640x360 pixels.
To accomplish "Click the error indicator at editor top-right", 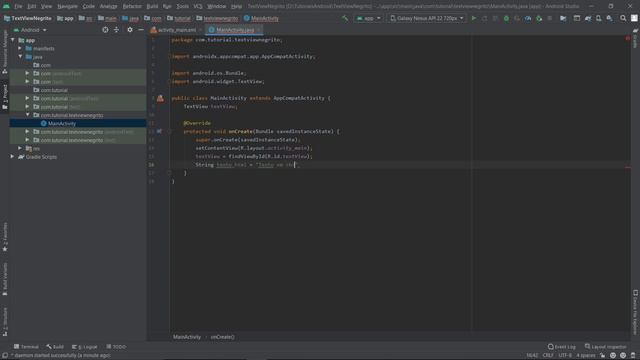I will (x=628, y=38).
